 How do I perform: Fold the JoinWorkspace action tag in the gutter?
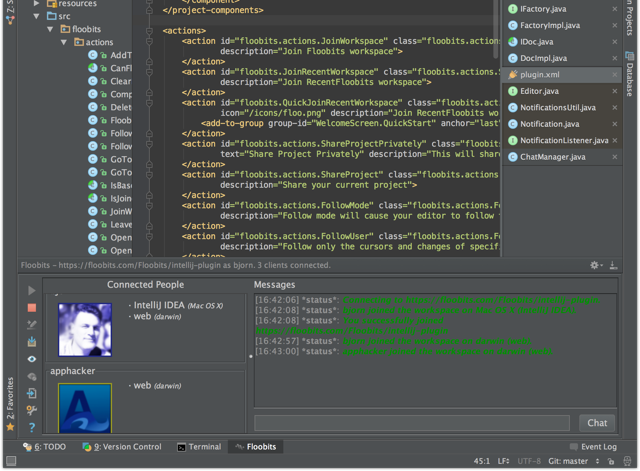pyautogui.click(x=149, y=41)
